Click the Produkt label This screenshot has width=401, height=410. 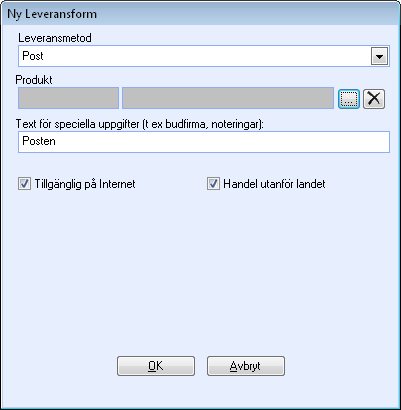[x=34, y=80]
